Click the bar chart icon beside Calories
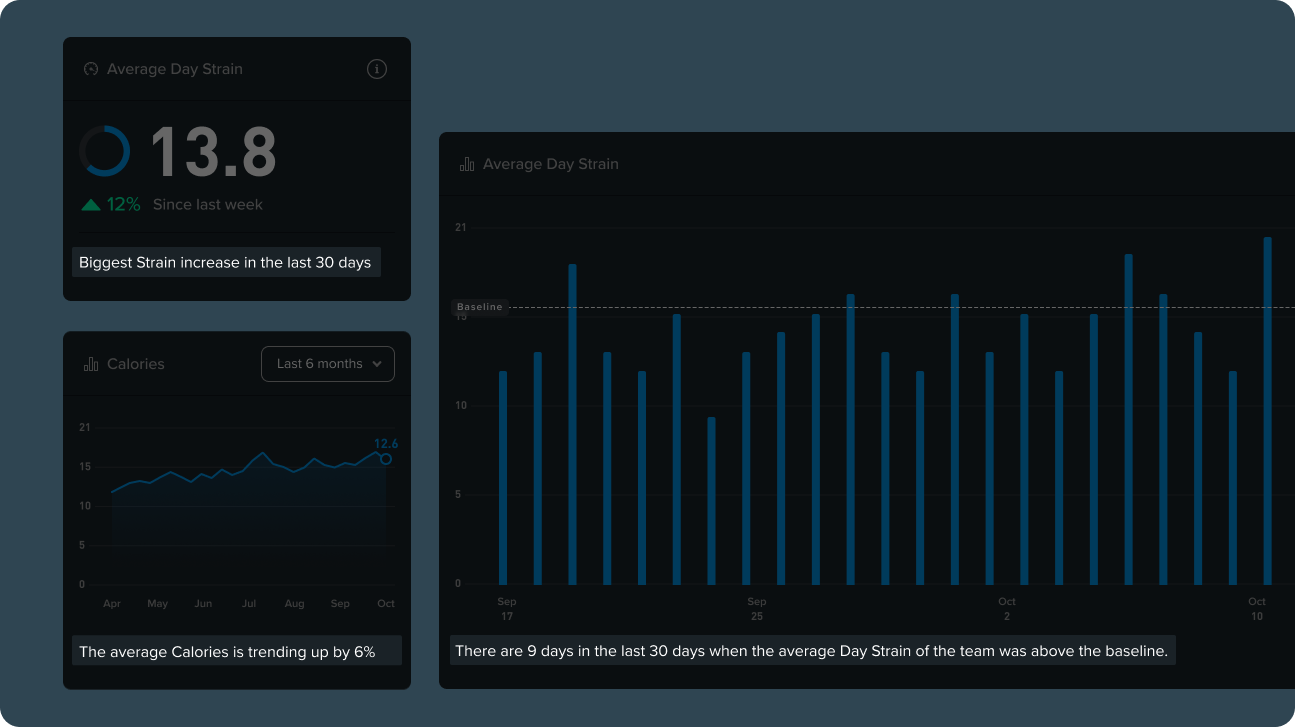 point(90,364)
